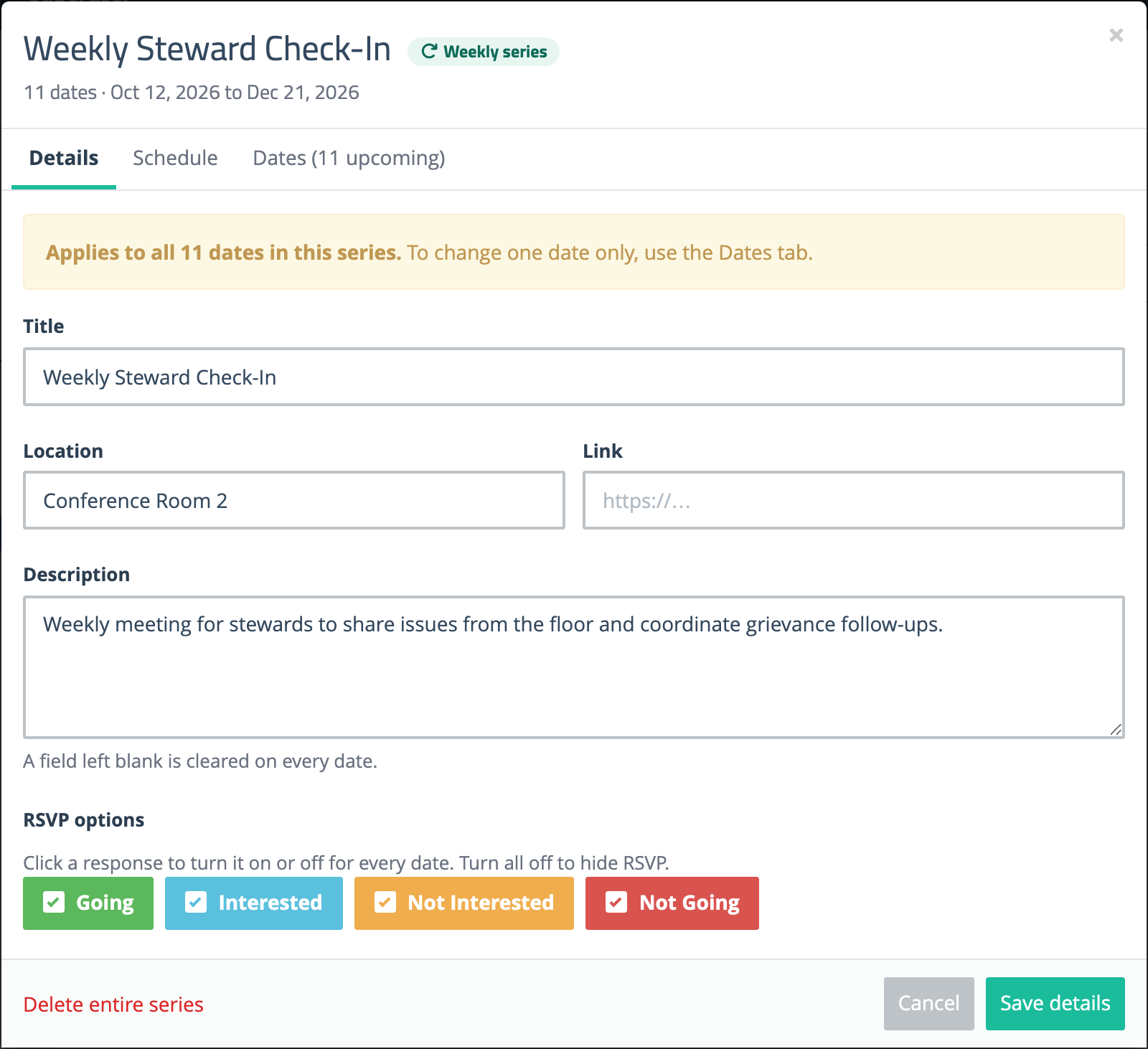The image size is (1148, 1049).
Task: Open the Schedule tab
Action: pos(175,158)
